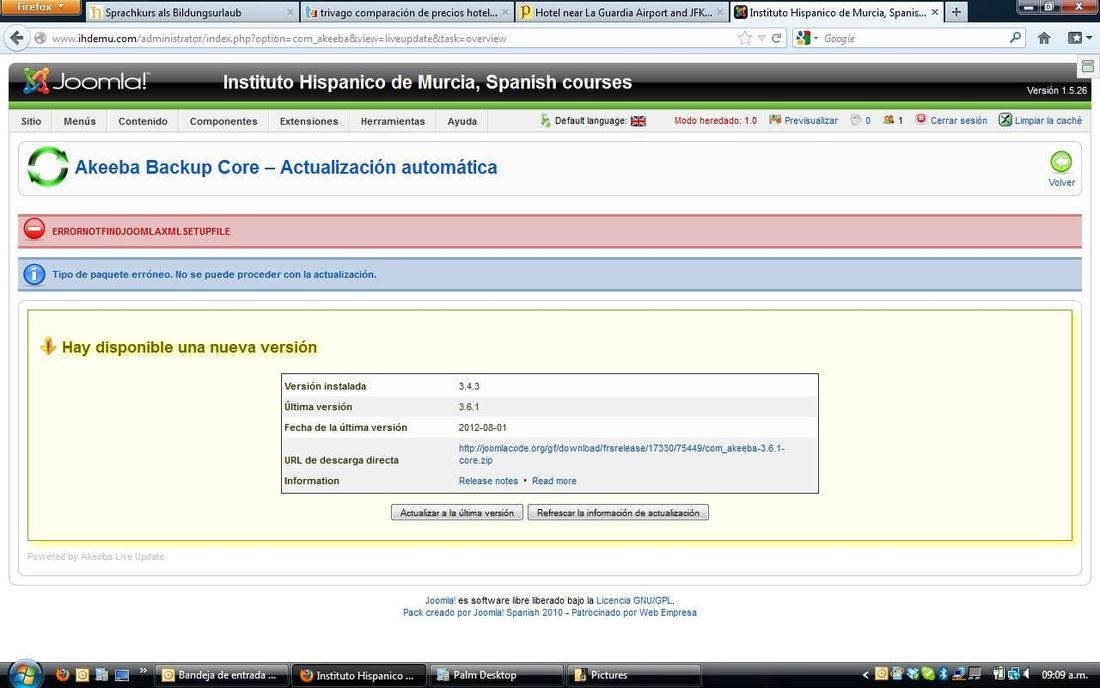Click the Joomla! logo in header
1100x688 pixels.
pos(86,81)
